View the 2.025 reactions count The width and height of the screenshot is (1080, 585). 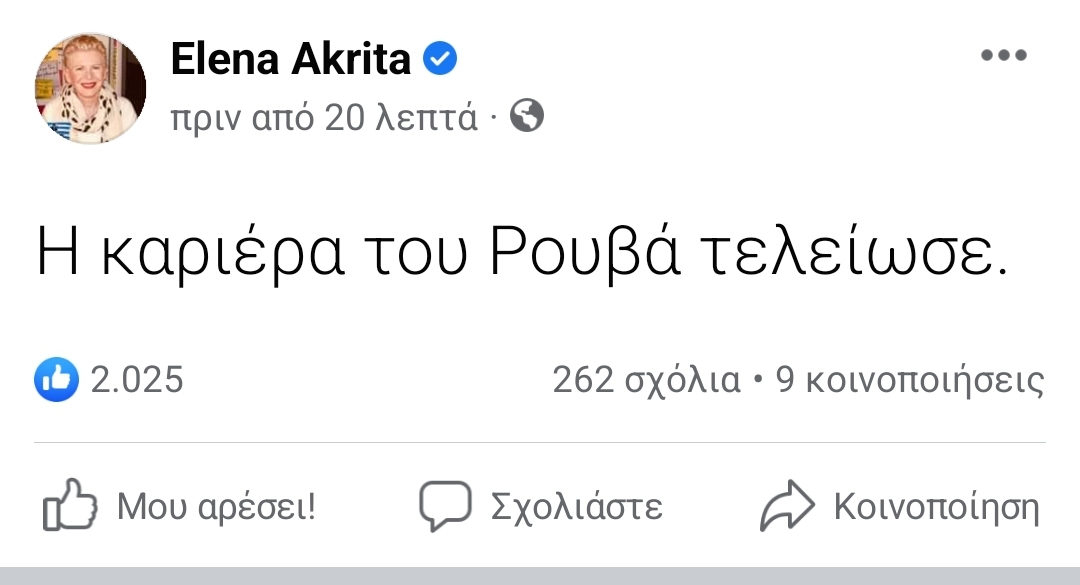(137, 380)
